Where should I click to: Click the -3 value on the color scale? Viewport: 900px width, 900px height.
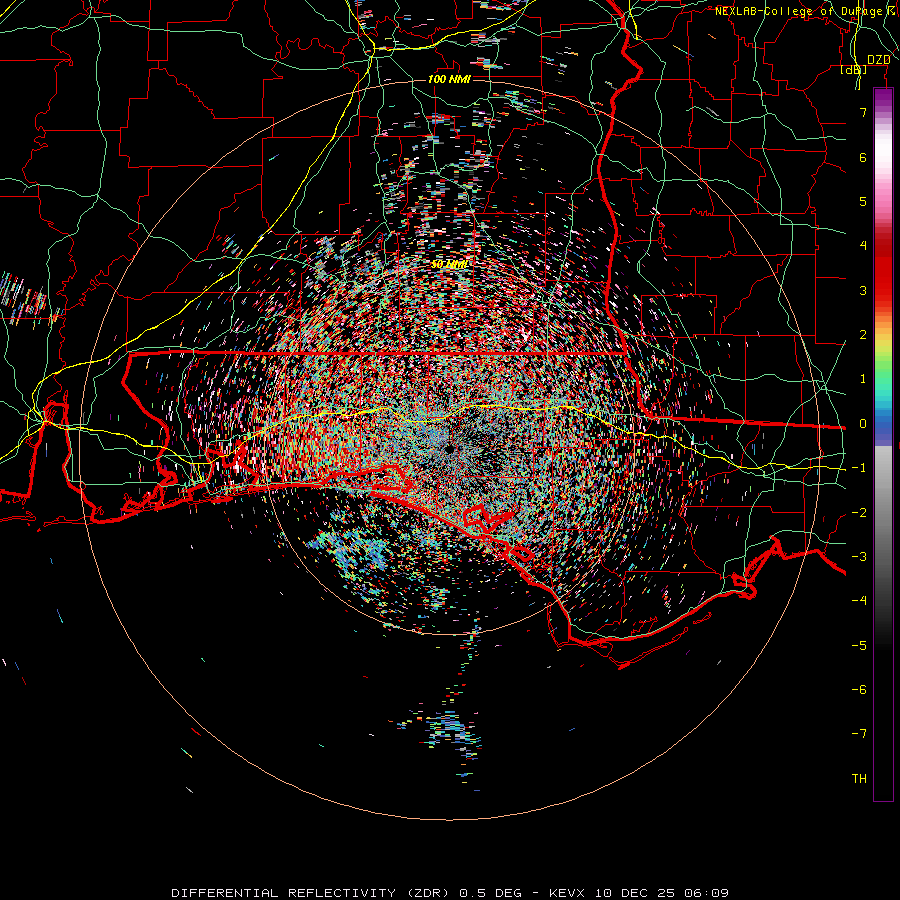point(859,557)
